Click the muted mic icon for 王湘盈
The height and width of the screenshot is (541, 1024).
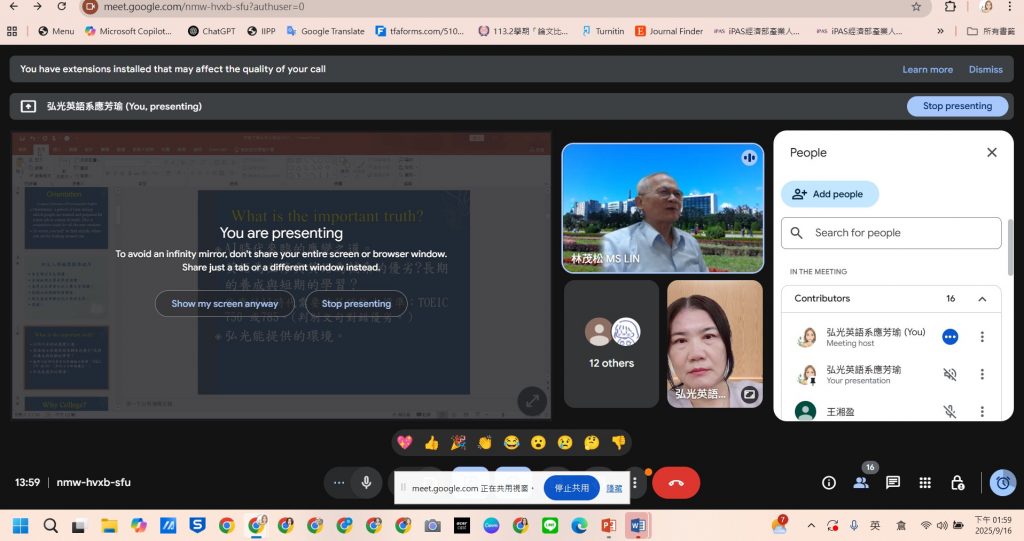point(950,412)
